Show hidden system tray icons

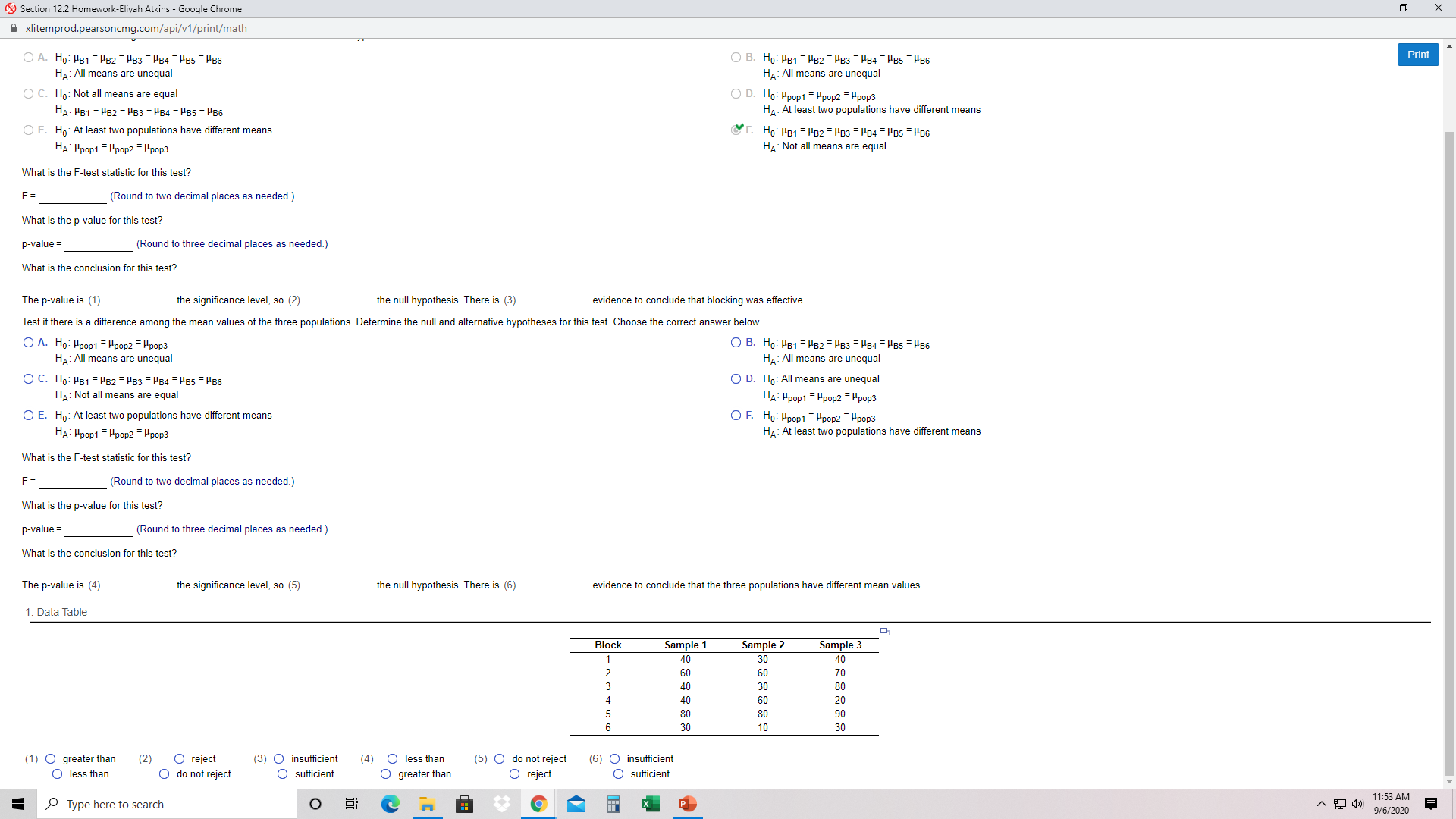click(x=1321, y=804)
